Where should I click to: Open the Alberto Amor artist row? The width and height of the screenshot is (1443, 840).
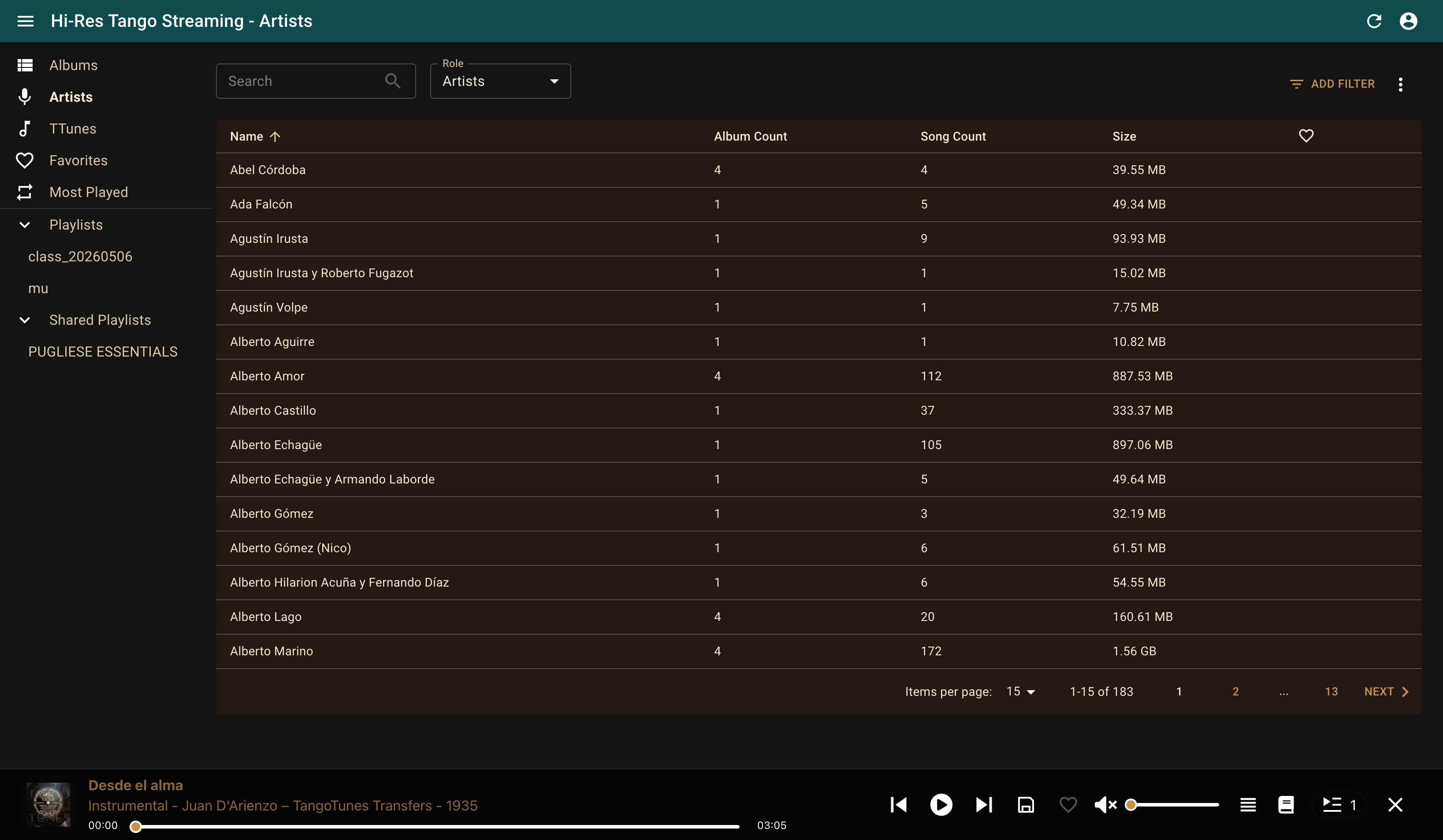(818, 376)
